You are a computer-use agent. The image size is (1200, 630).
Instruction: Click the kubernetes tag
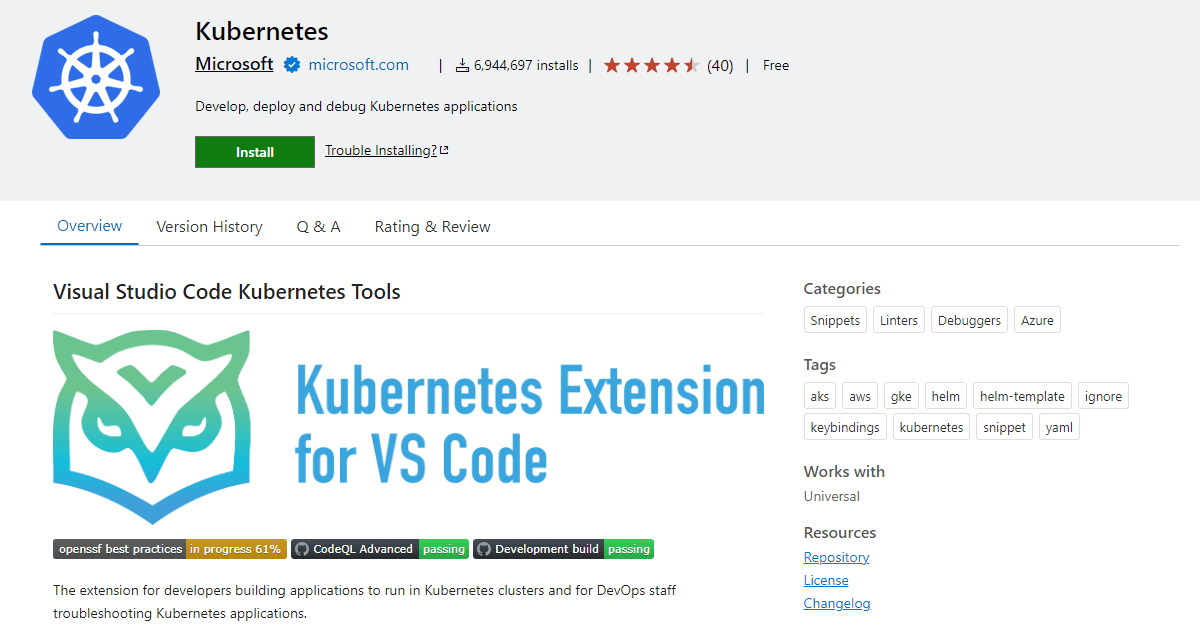tap(931, 427)
